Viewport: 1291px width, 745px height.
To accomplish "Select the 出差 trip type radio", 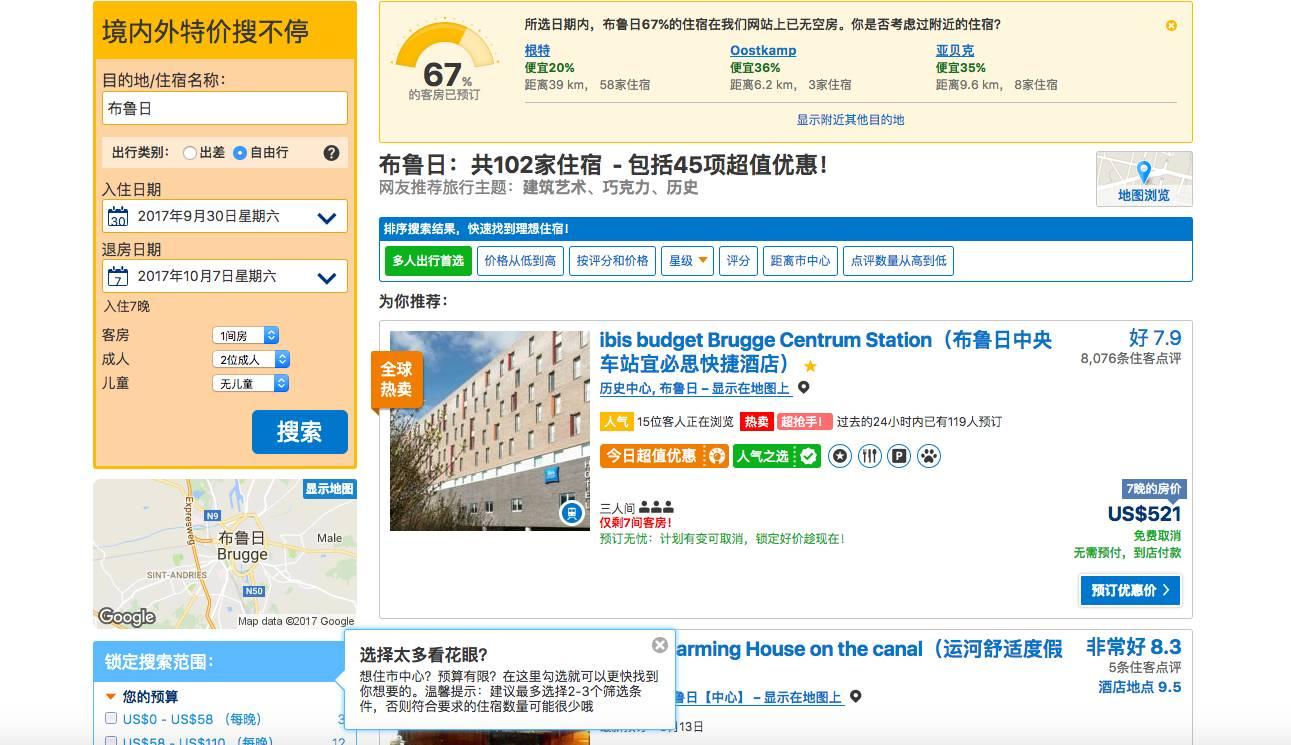I will point(189,153).
